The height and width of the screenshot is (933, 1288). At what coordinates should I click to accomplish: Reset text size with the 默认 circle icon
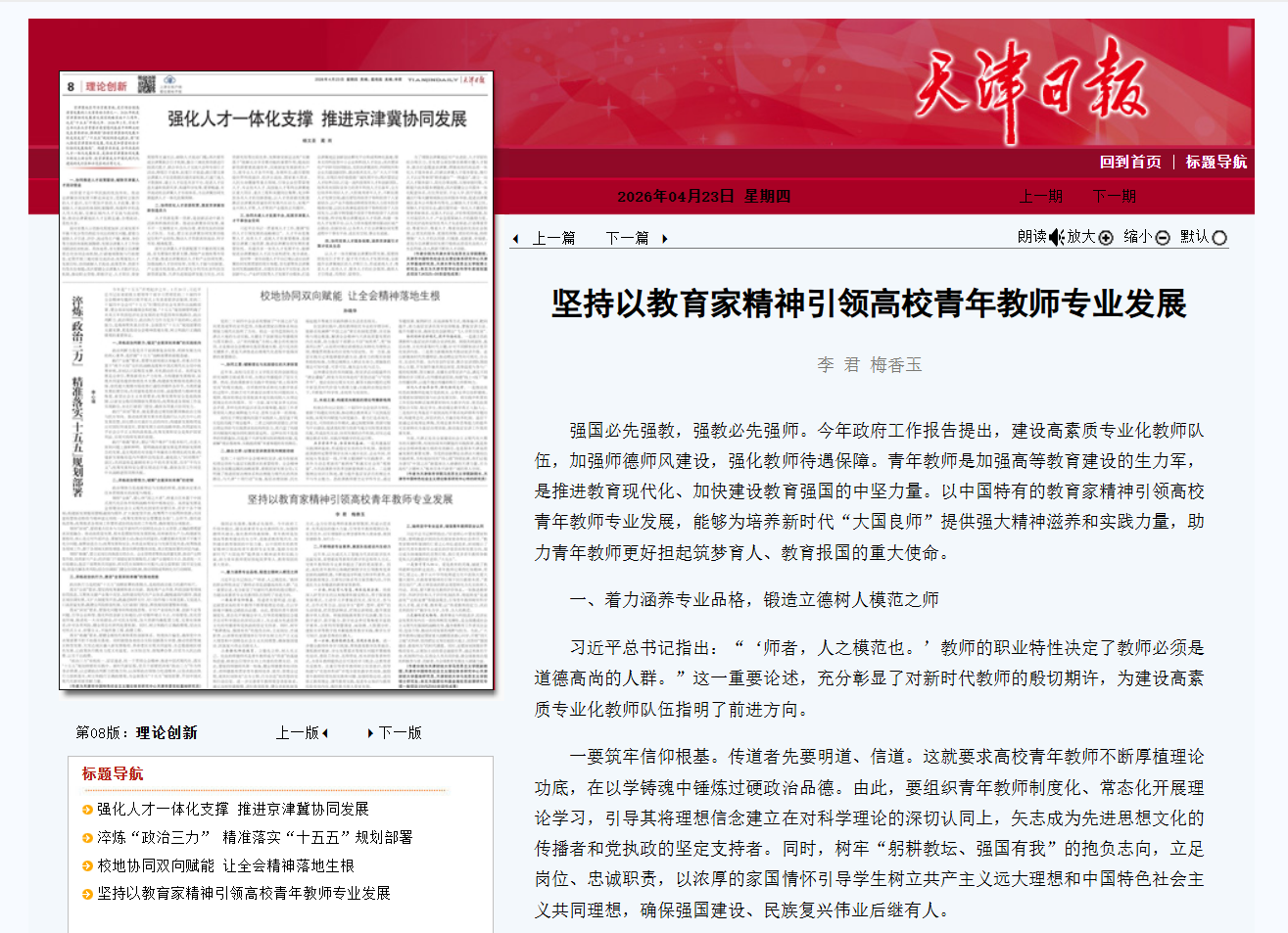click(1219, 237)
